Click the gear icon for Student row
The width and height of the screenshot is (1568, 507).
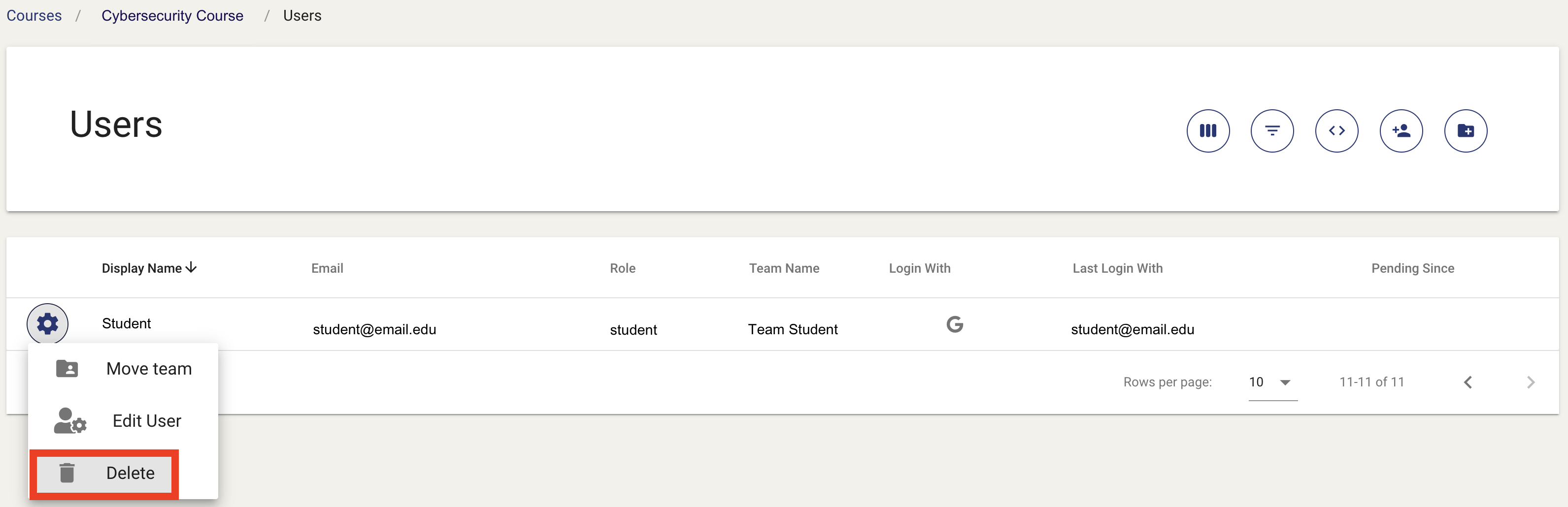tap(47, 324)
